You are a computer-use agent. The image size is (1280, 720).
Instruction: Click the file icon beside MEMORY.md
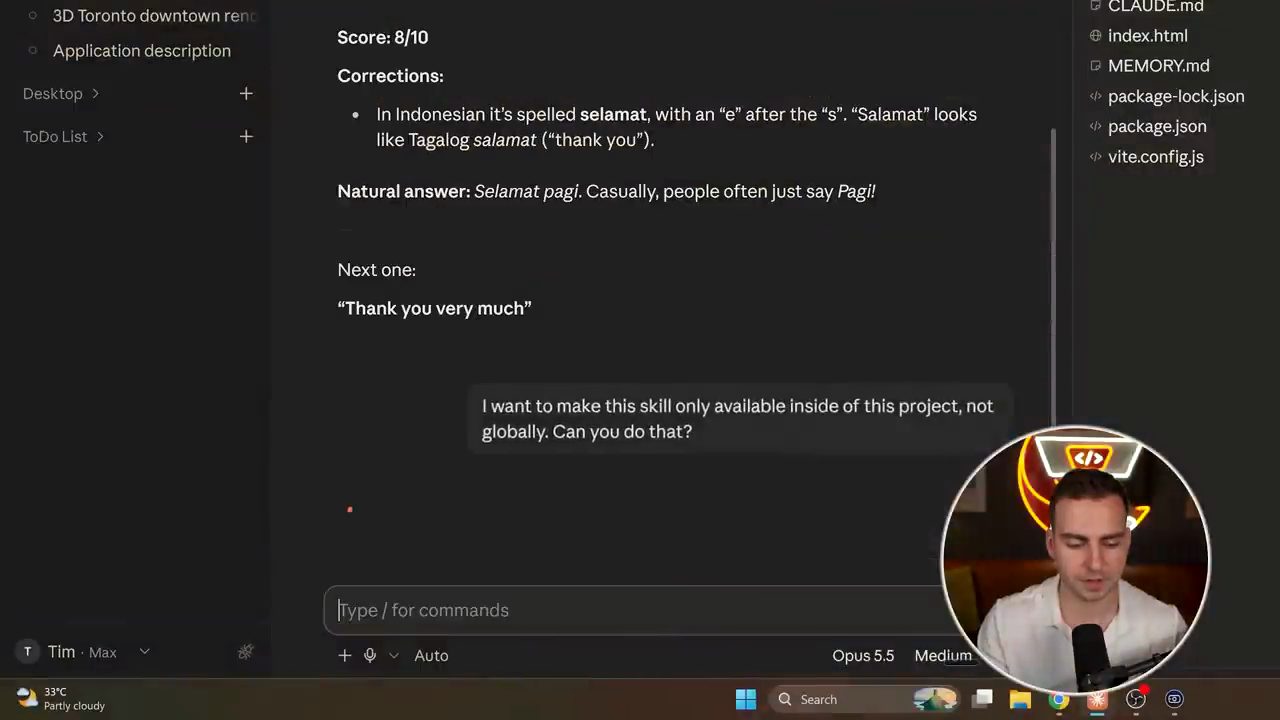pyautogui.click(x=1095, y=66)
